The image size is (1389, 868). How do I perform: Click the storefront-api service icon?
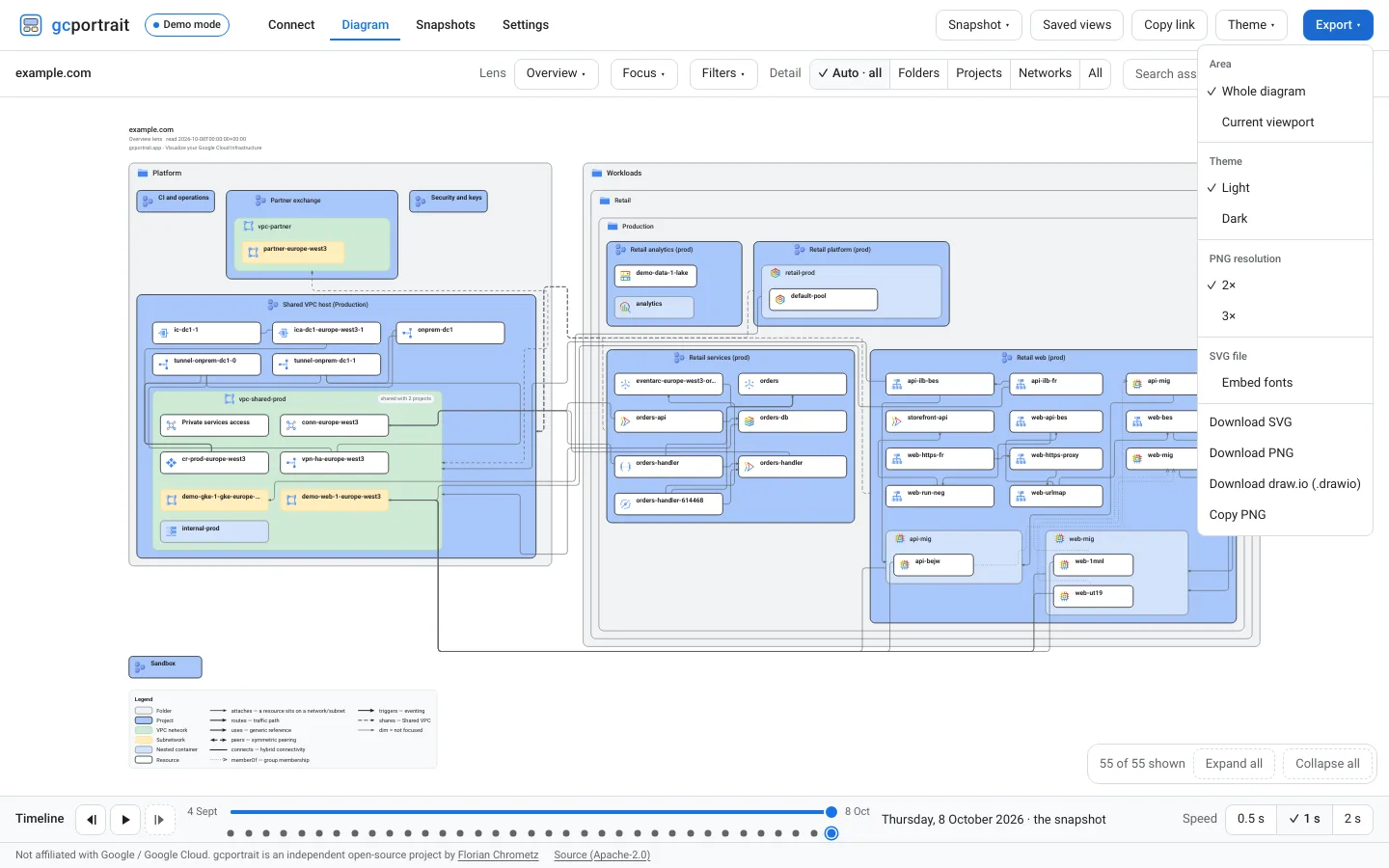pos(897,421)
